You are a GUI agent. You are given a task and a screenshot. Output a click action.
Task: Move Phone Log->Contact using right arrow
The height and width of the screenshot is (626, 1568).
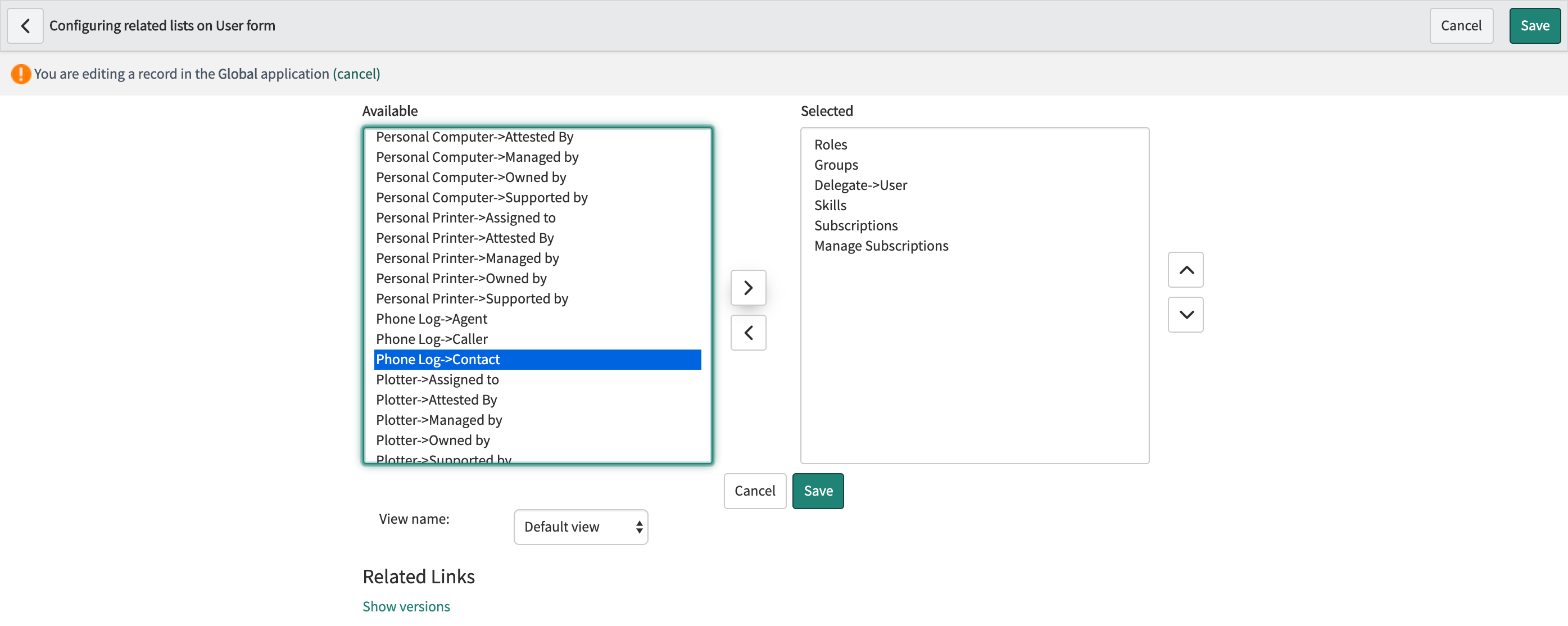[747, 287]
